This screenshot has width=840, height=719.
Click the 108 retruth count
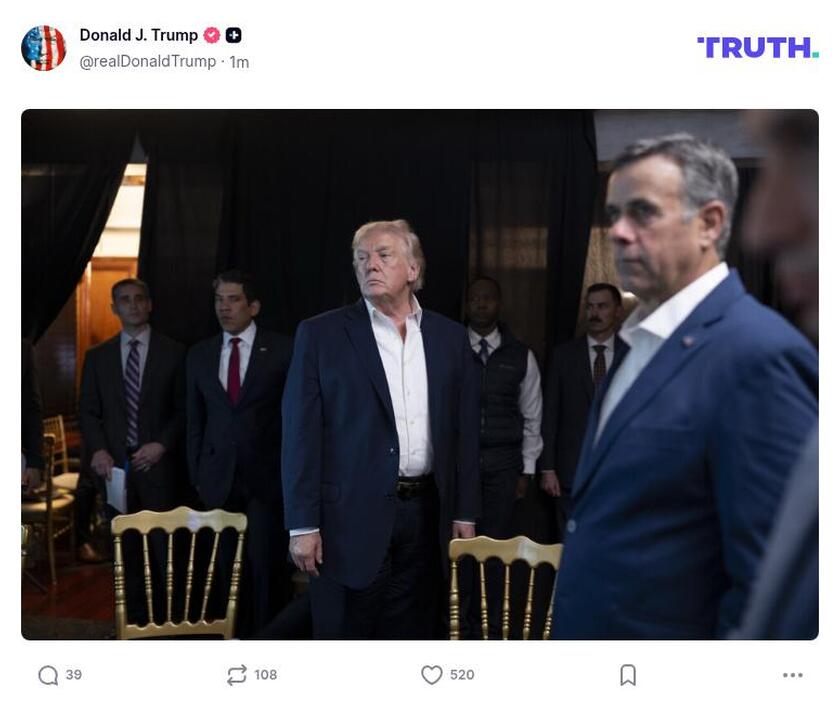point(266,676)
